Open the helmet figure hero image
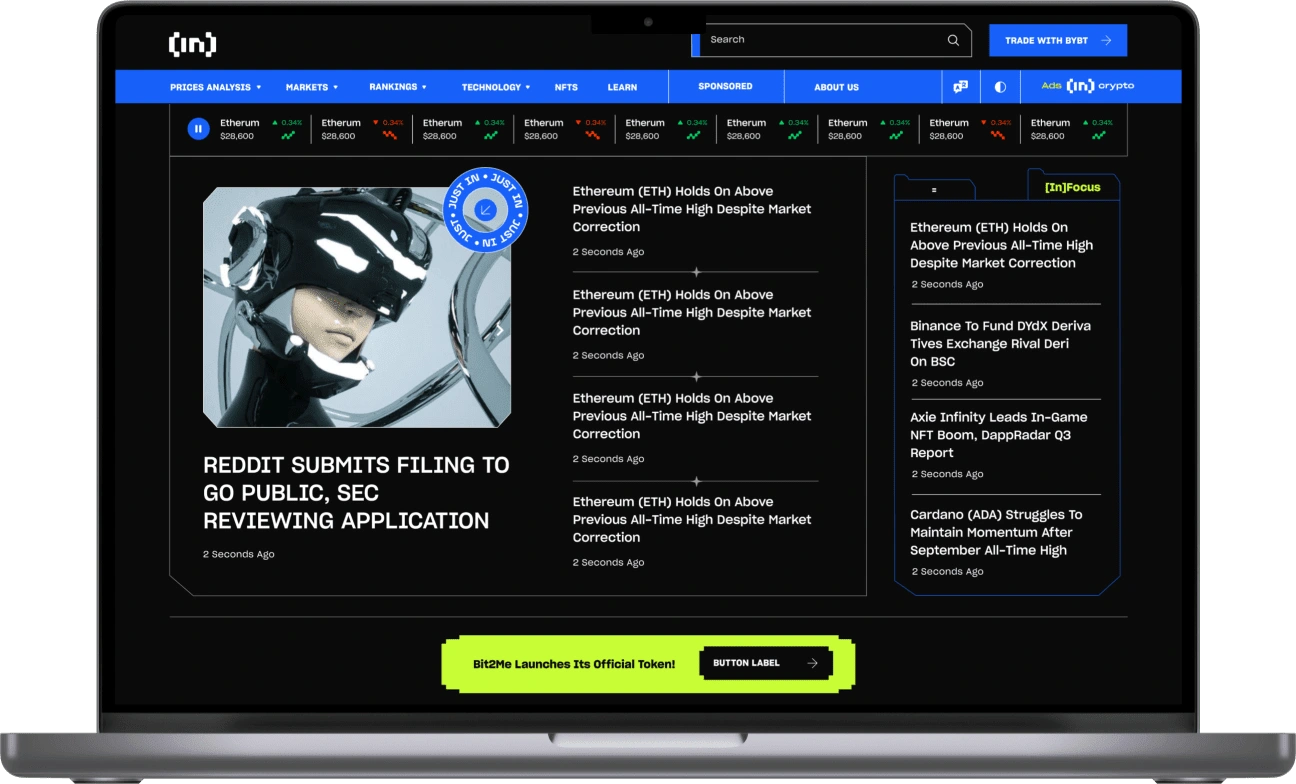This screenshot has height=784, width=1296. [357, 307]
